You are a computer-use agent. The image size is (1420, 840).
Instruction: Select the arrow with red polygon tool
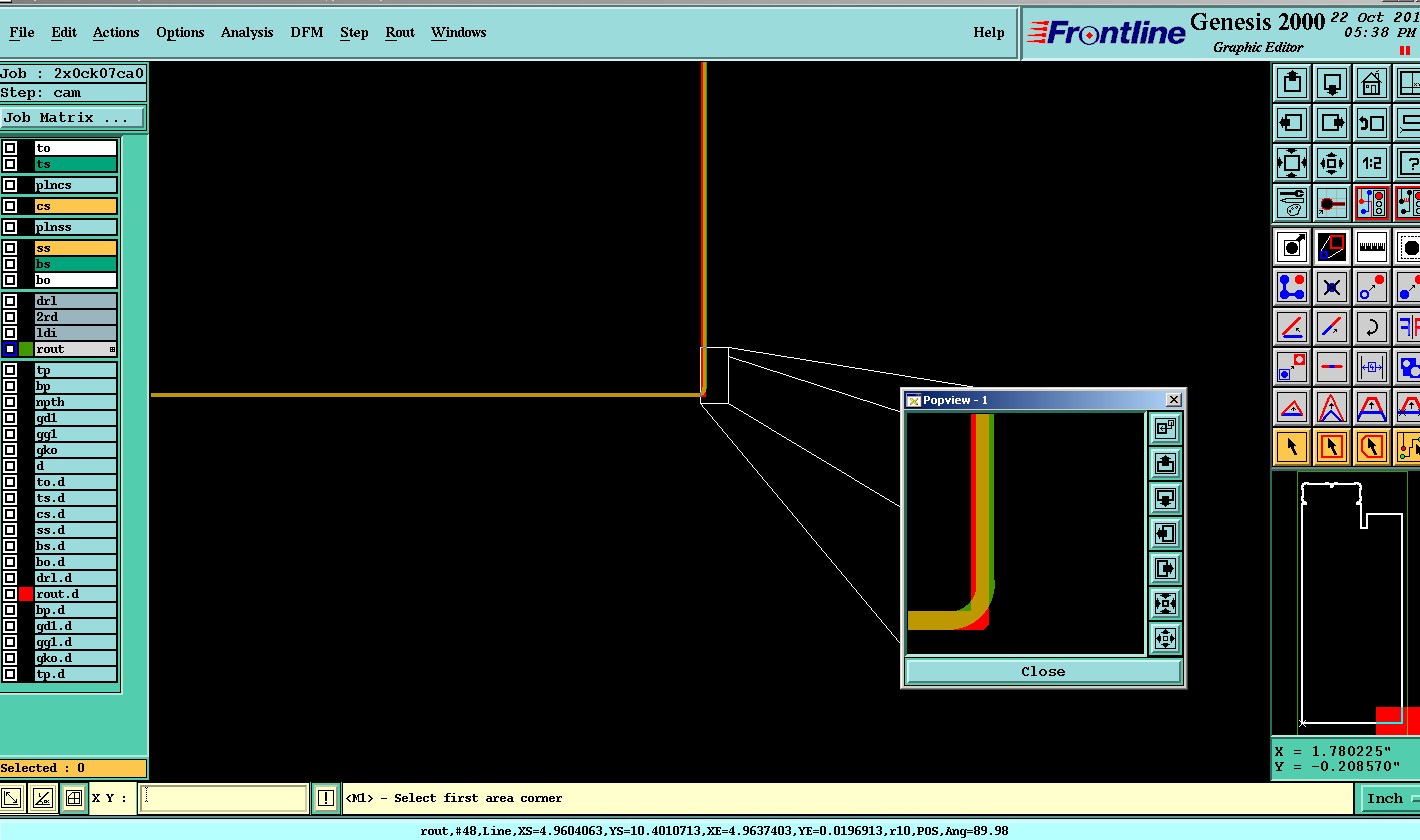(x=1372, y=447)
